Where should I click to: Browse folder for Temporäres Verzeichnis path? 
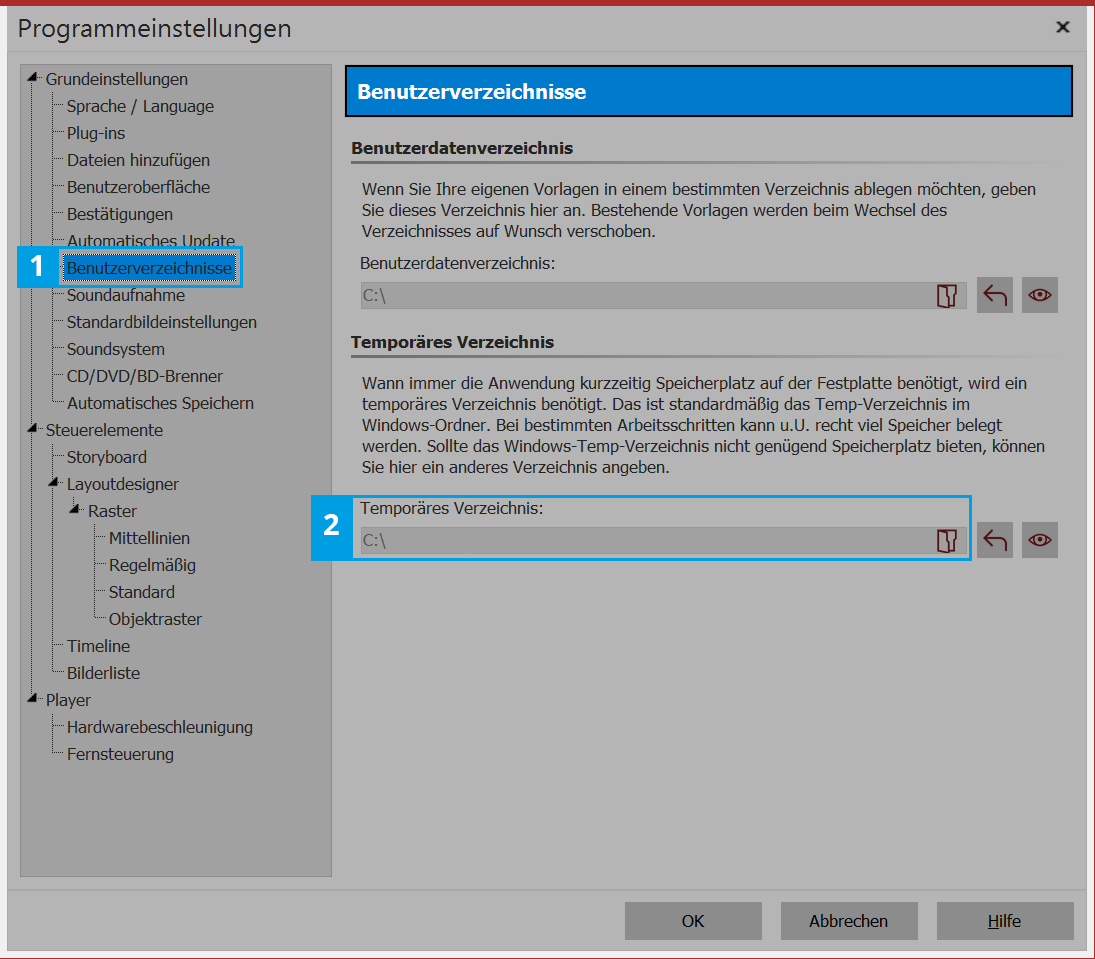(946, 541)
